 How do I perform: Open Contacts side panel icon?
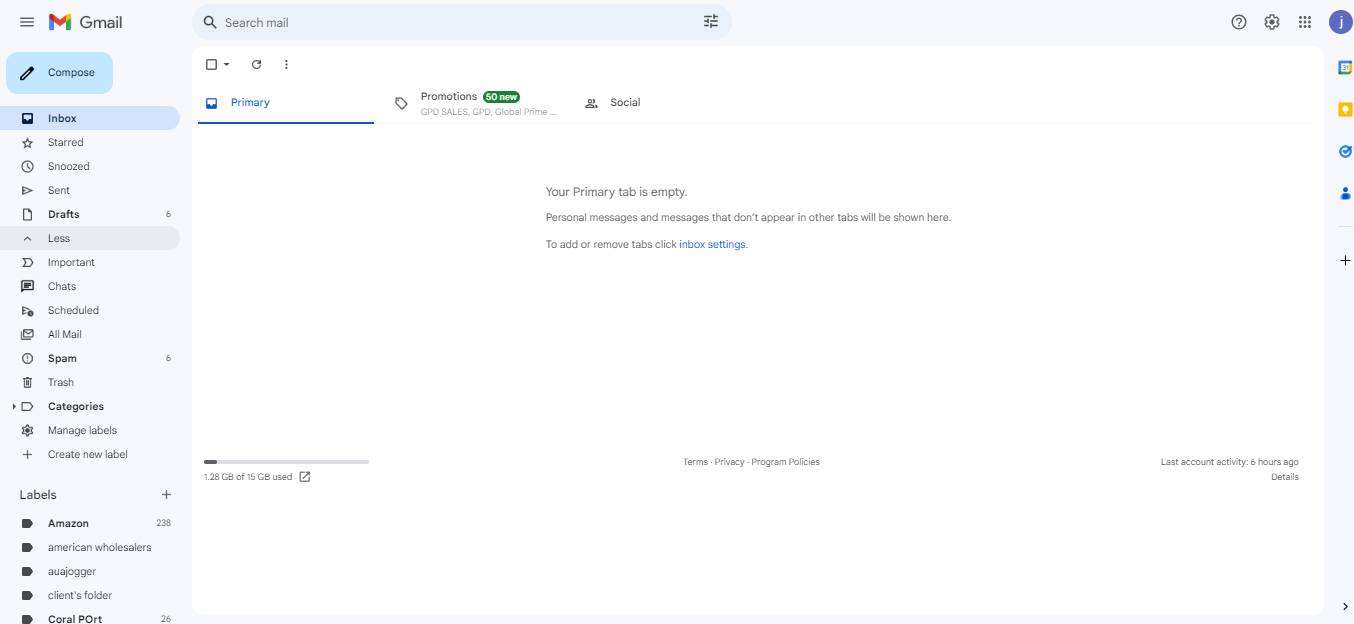click(x=1345, y=194)
